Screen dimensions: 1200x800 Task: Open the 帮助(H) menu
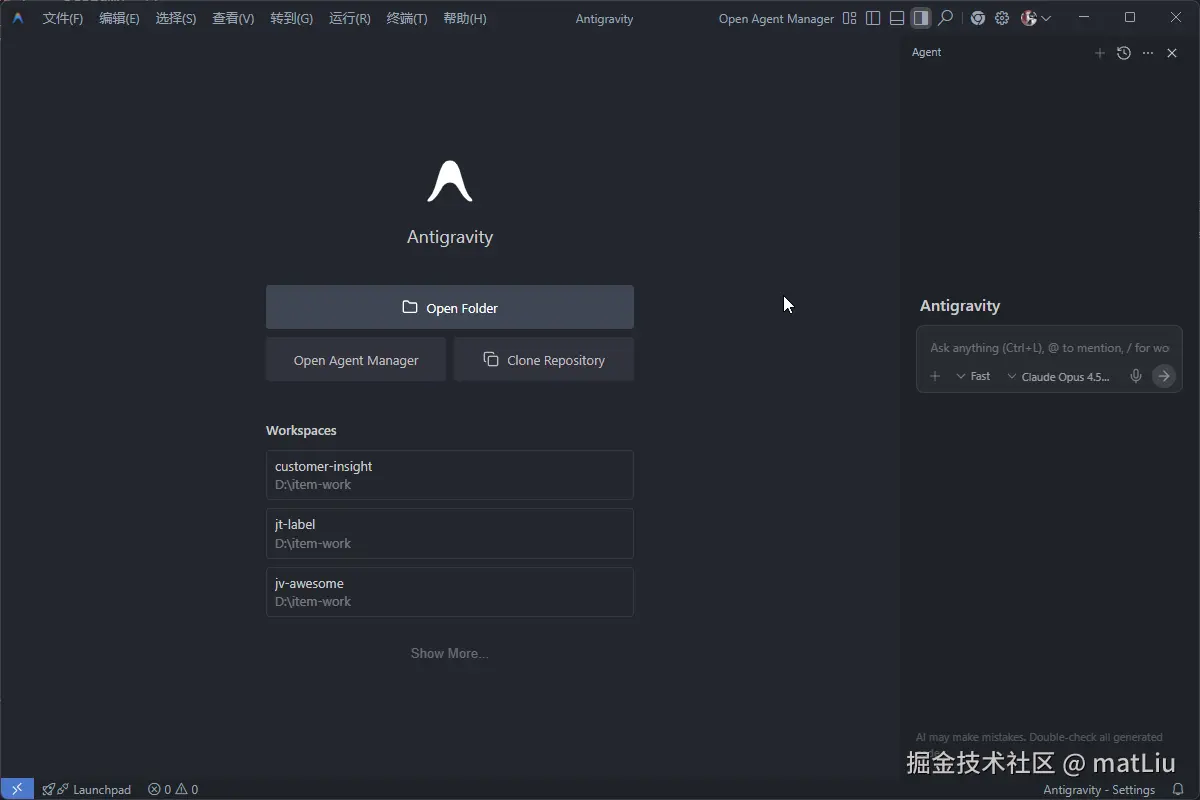(464, 18)
